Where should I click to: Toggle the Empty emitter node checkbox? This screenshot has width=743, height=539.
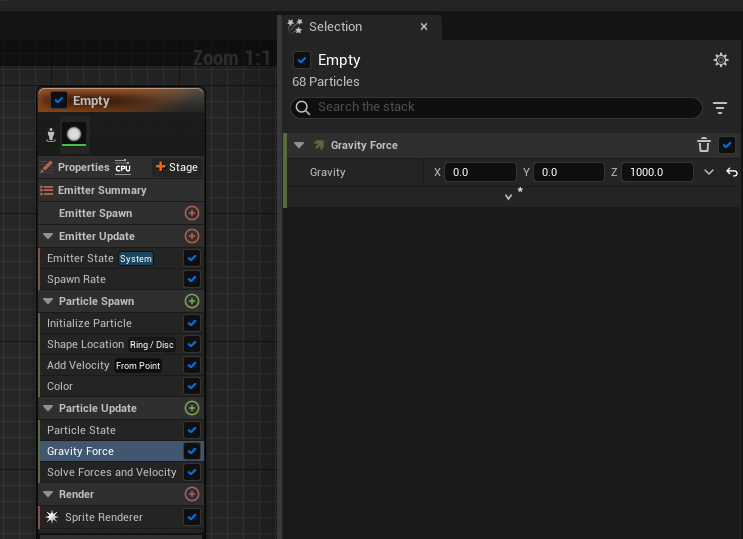(x=59, y=100)
